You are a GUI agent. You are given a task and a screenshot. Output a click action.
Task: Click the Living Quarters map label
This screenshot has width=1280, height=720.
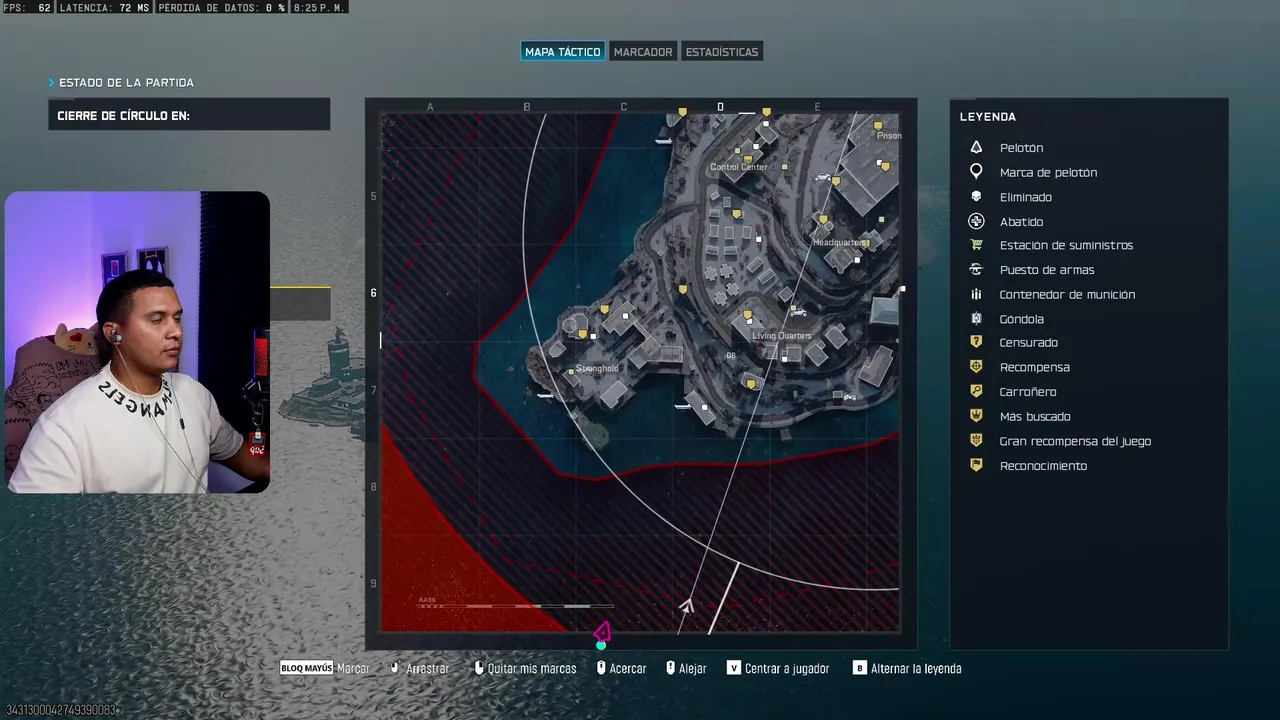[782, 336]
